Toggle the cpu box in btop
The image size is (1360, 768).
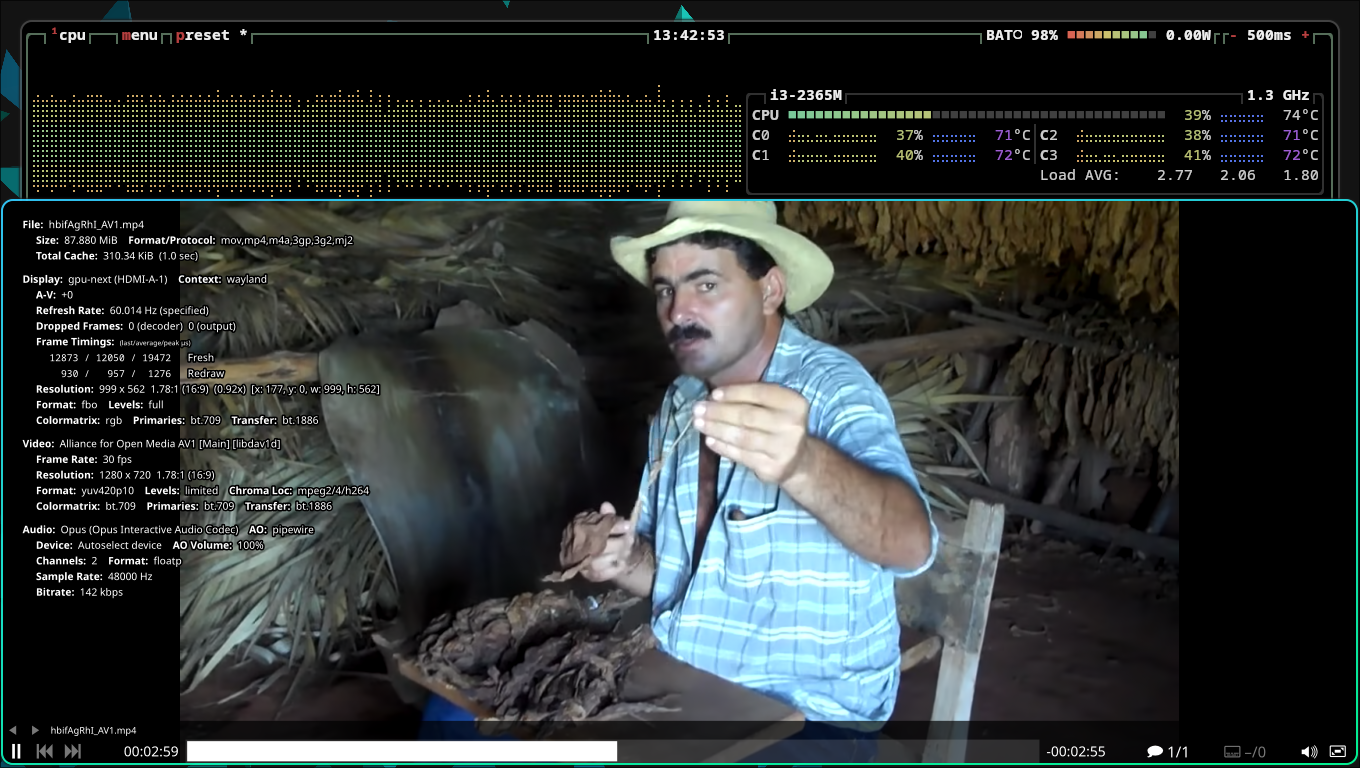click(68, 35)
